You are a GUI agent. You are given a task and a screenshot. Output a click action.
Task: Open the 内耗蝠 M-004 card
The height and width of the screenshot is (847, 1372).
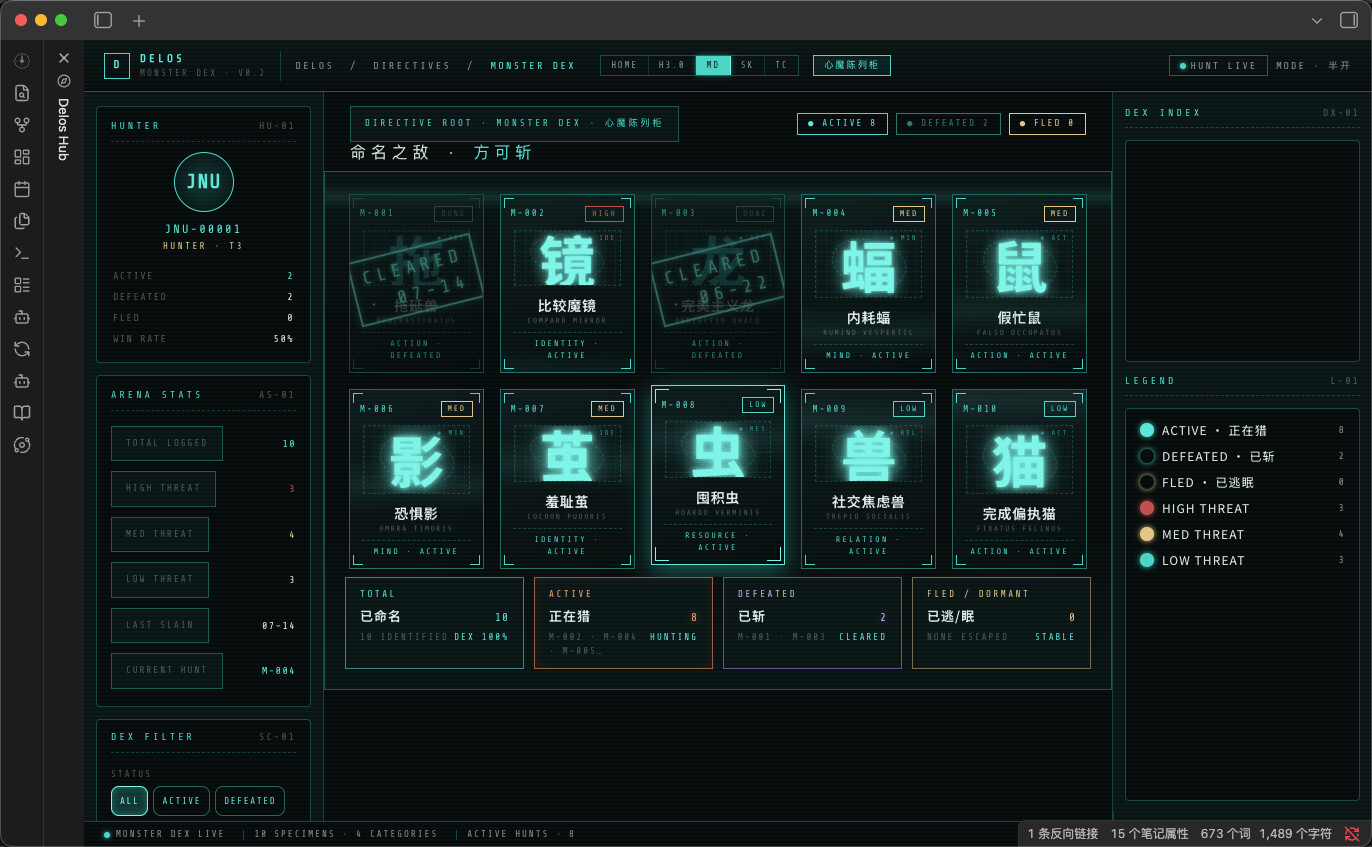[x=868, y=283]
